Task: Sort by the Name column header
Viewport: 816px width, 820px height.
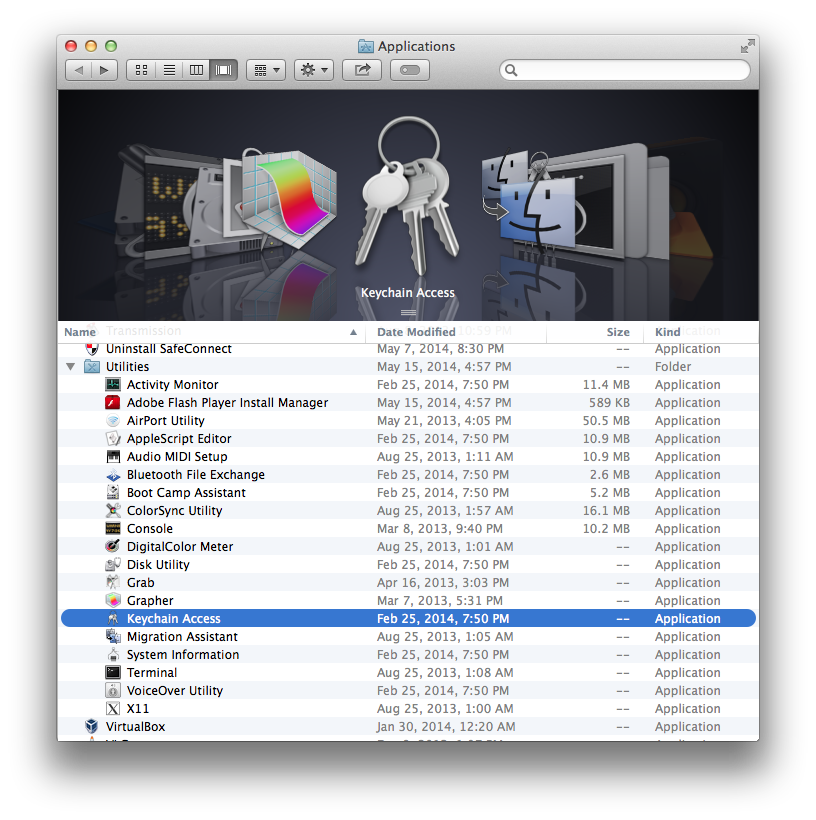Action: click(x=211, y=332)
